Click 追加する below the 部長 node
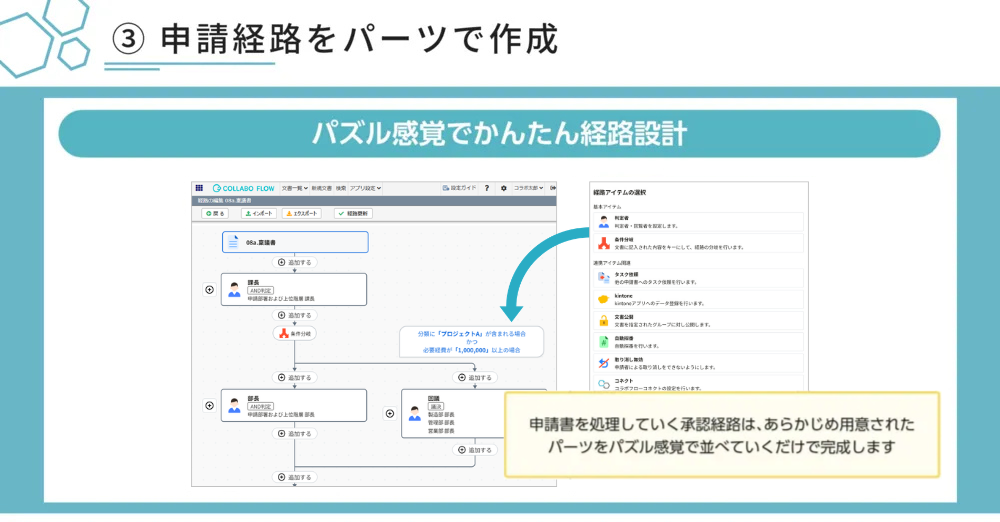 pos(295,434)
